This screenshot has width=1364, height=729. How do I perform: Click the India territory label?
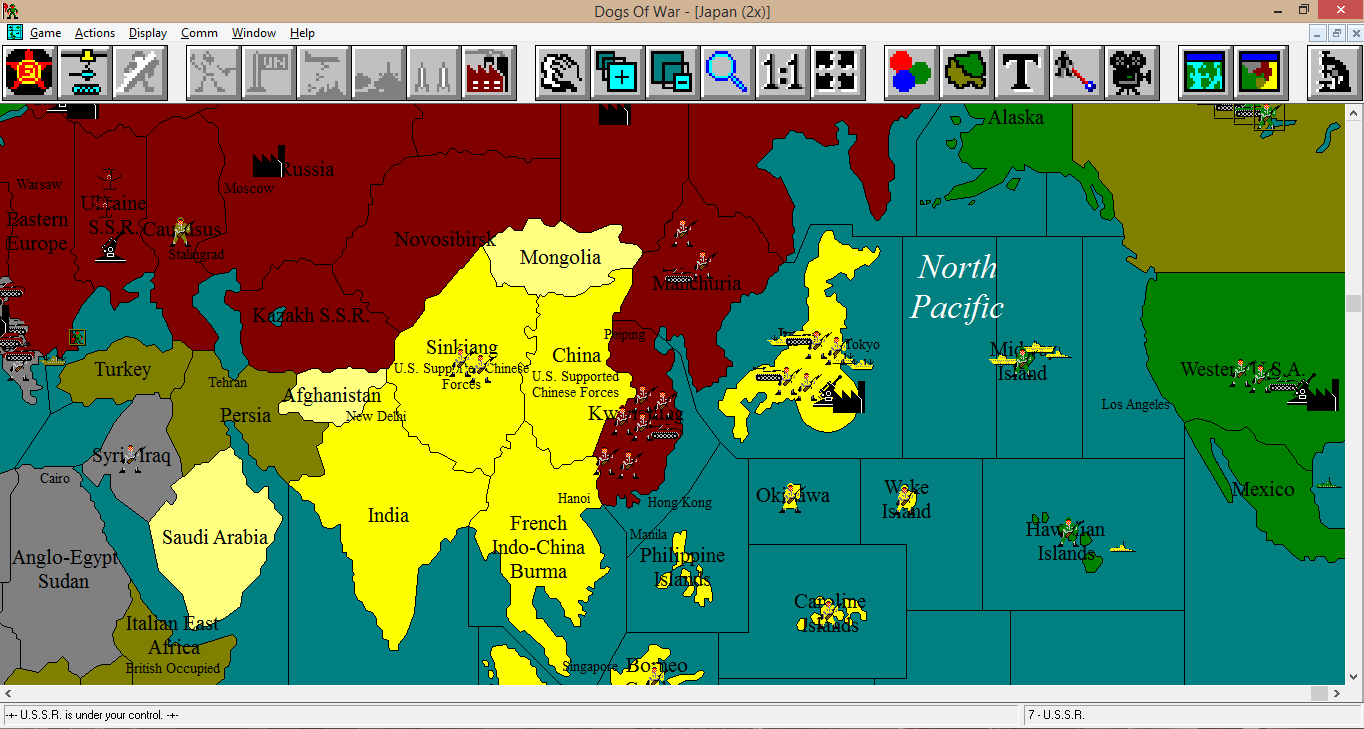click(x=388, y=516)
